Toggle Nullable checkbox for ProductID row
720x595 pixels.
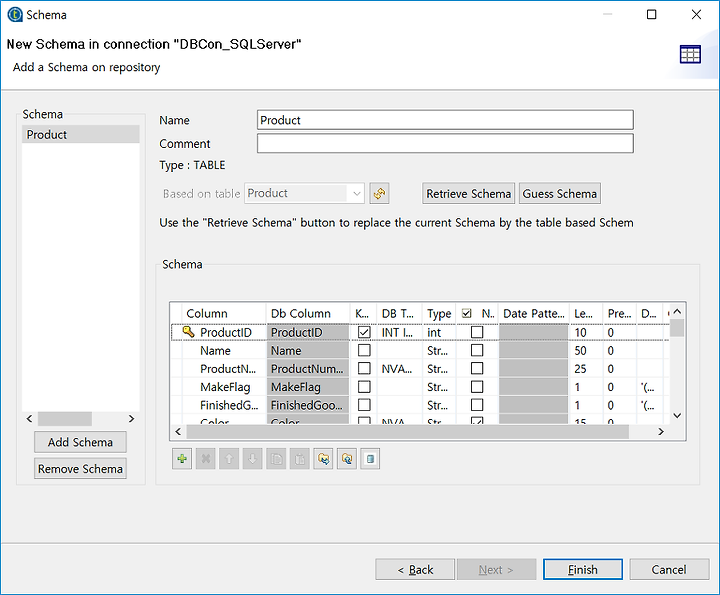click(x=477, y=332)
